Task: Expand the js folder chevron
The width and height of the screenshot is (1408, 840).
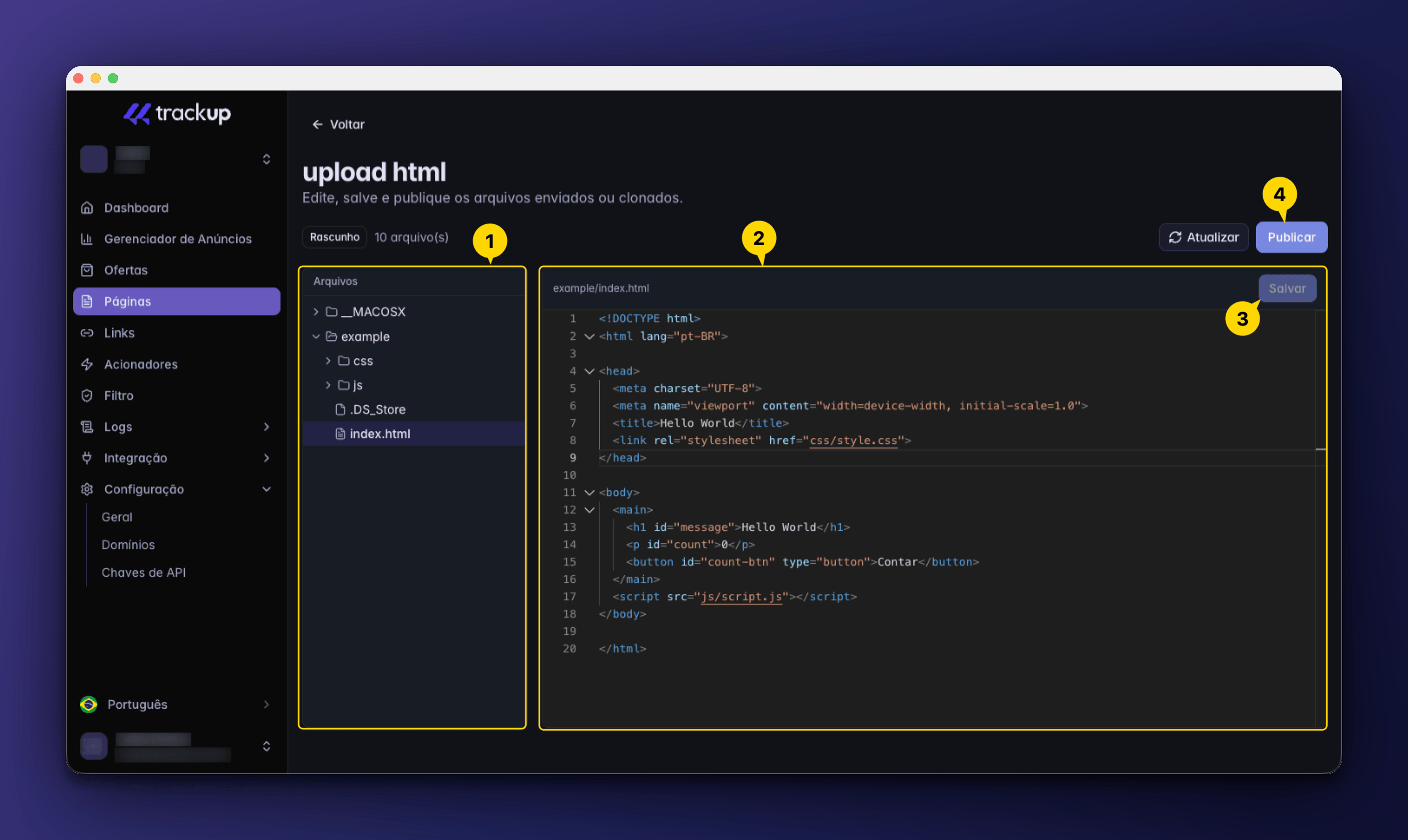Action: 328,385
